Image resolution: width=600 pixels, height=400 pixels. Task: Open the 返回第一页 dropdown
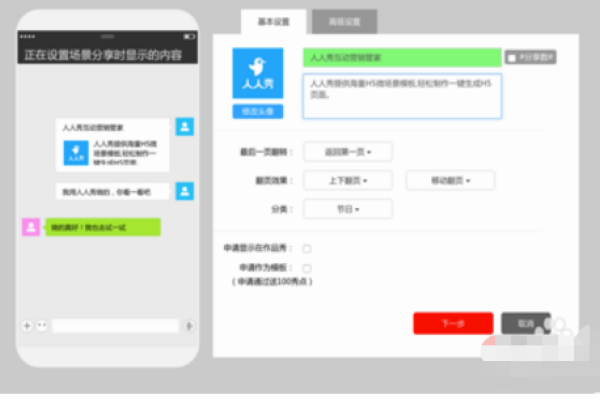point(348,152)
